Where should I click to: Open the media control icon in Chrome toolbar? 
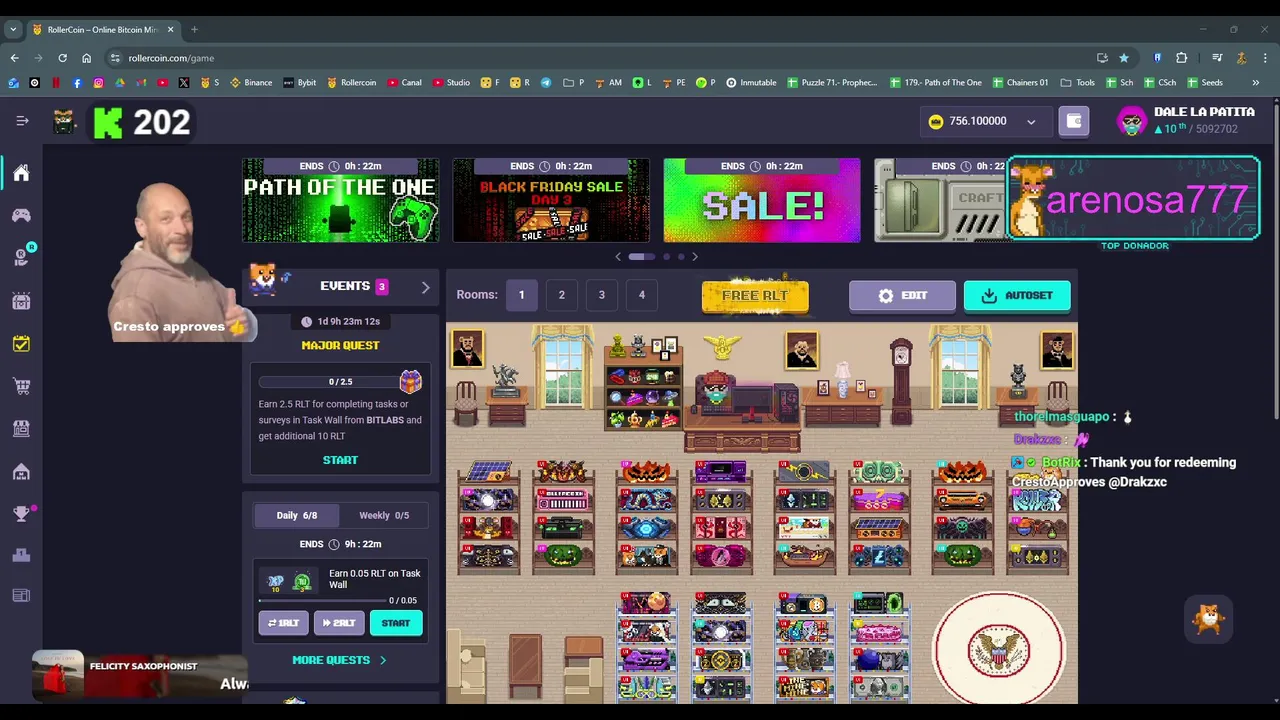point(1217,58)
